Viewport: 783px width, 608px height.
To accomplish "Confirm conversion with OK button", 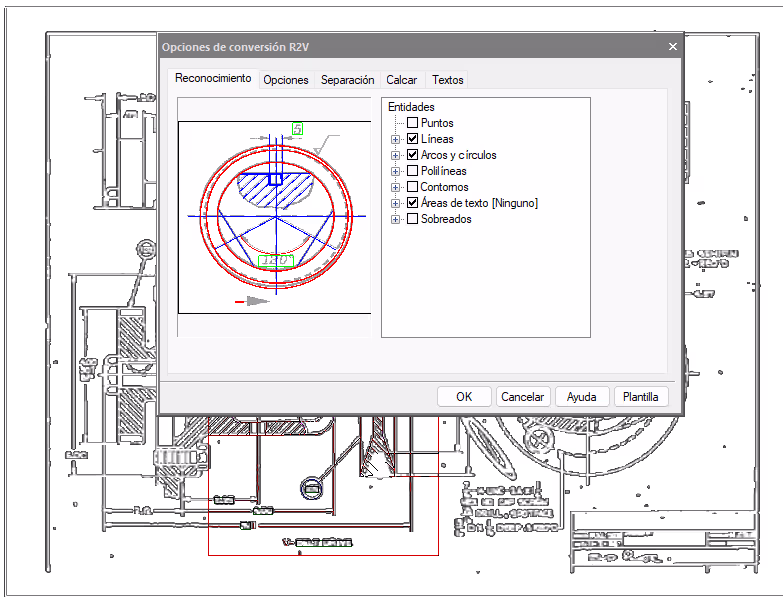I will click(464, 397).
